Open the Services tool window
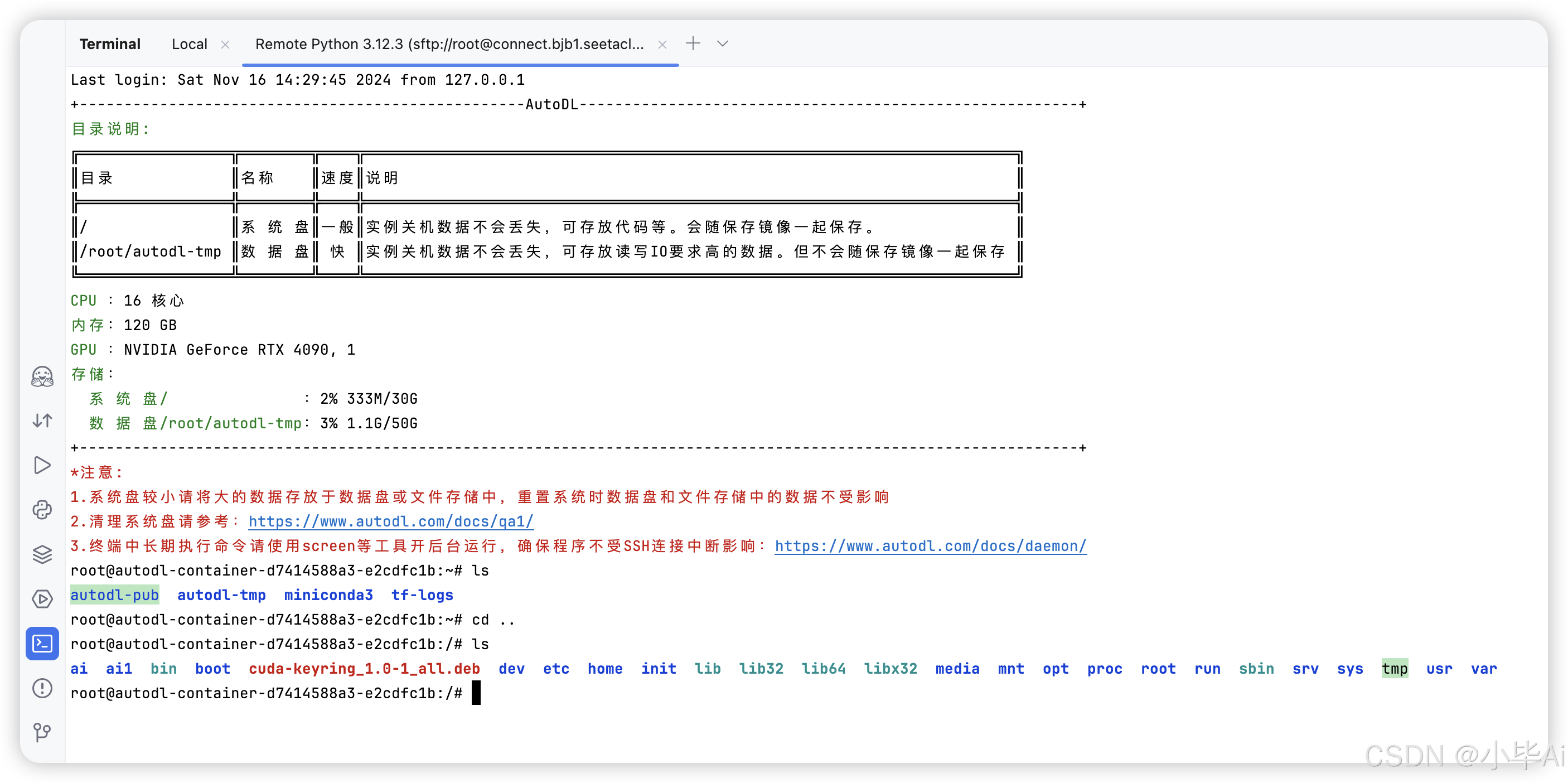This screenshot has width=1568, height=783. [42, 599]
